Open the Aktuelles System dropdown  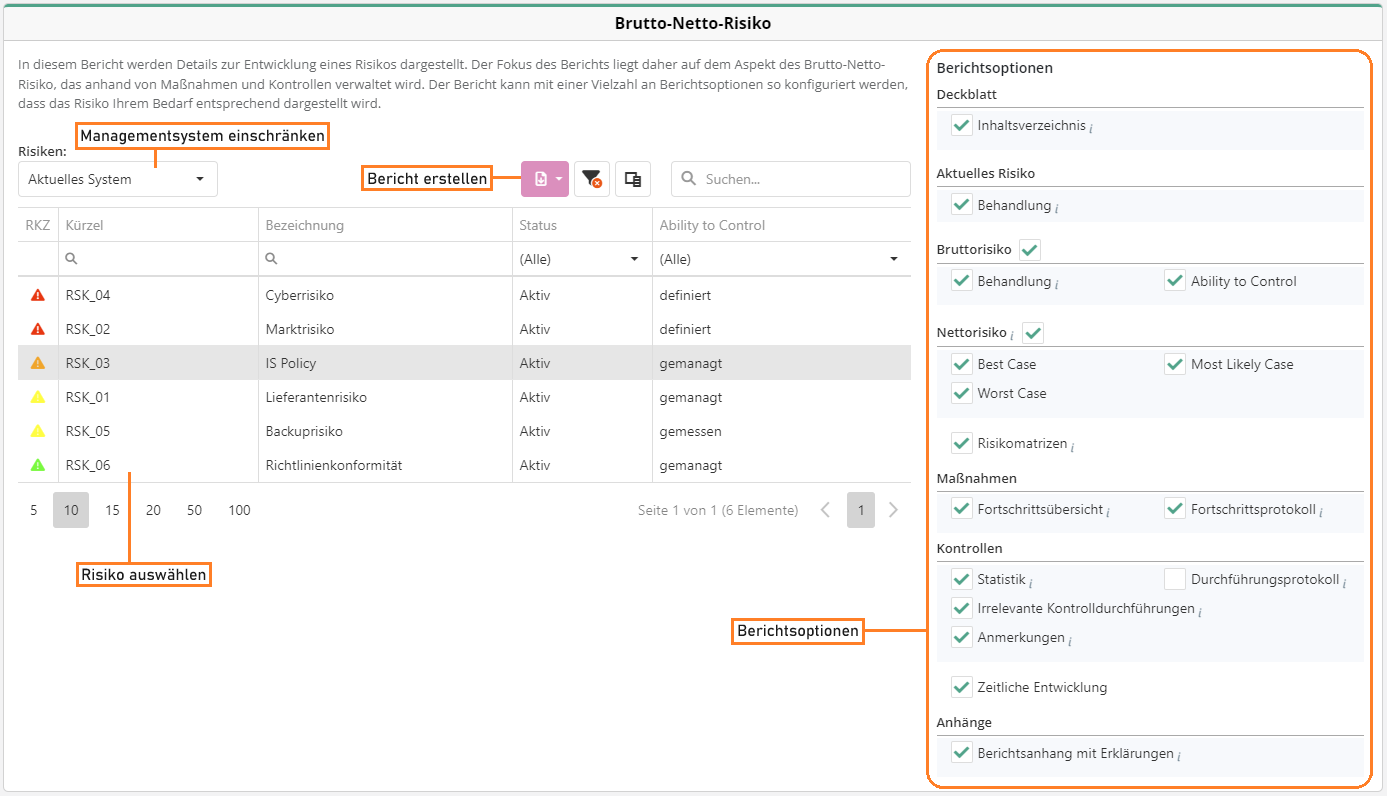coord(117,179)
